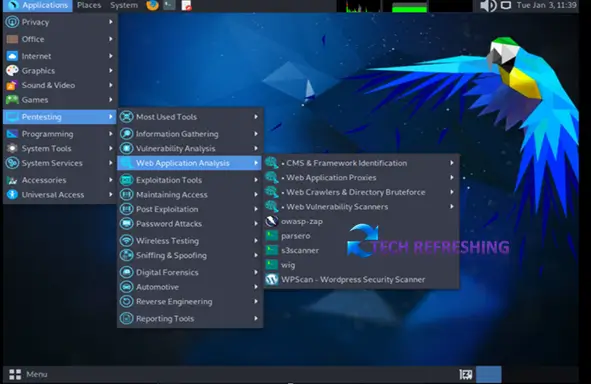The height and width of the screenshot is (384, 591).
Task: Expand the Office submenu arrow
Action: (x=111, y=39)
